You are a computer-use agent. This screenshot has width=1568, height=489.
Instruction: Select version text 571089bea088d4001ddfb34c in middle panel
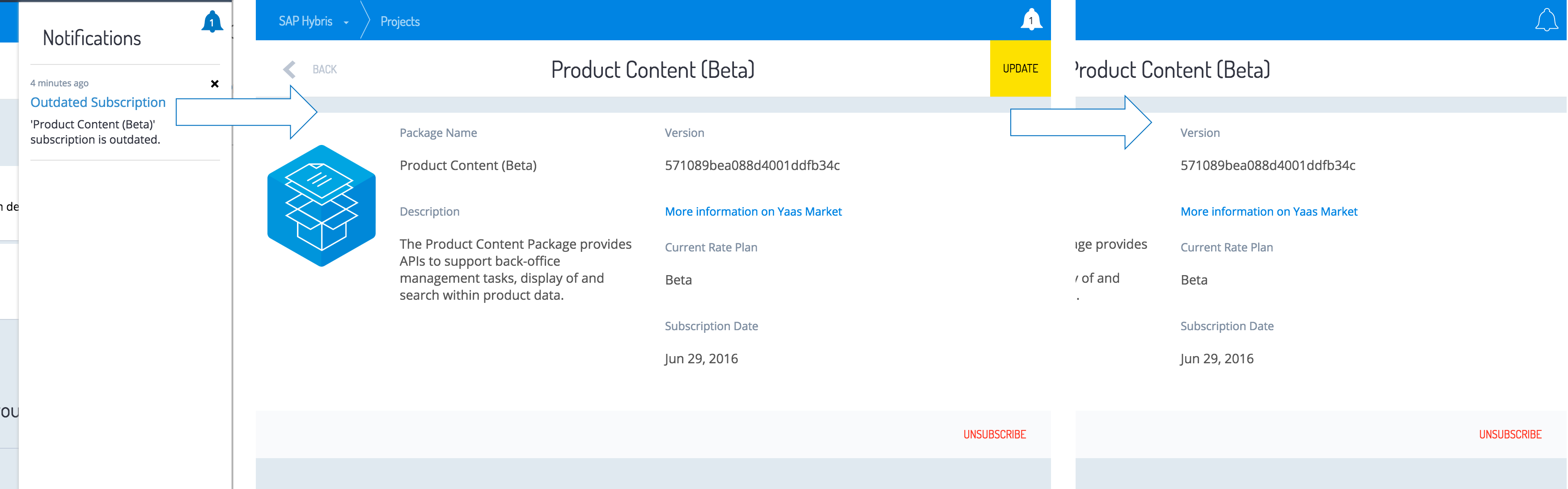tap(752, 166)
